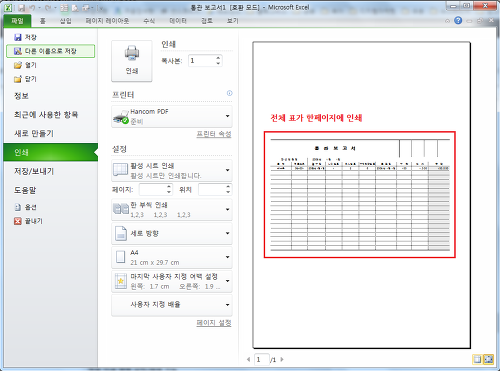Select 인쇄 in backstage sidebar
The height and width of the screenshot is (371, 500).
(x=50, y=152)
